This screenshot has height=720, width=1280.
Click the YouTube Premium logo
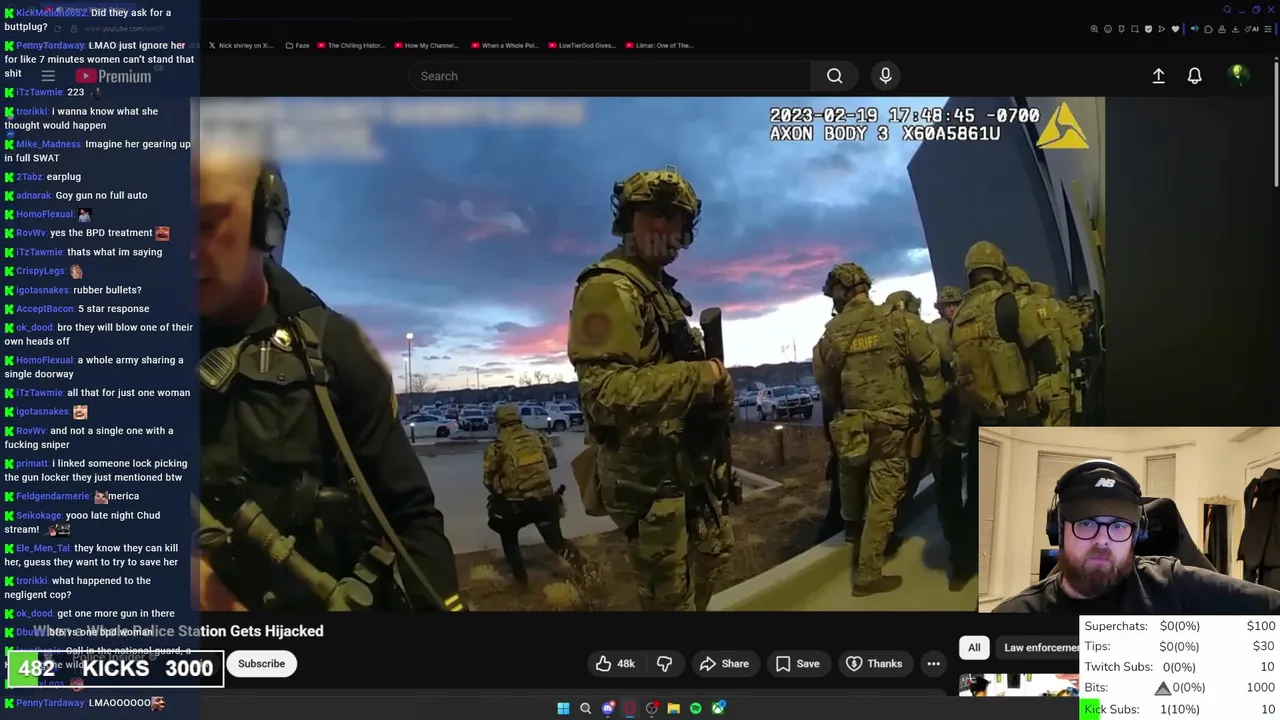(113, 76)
